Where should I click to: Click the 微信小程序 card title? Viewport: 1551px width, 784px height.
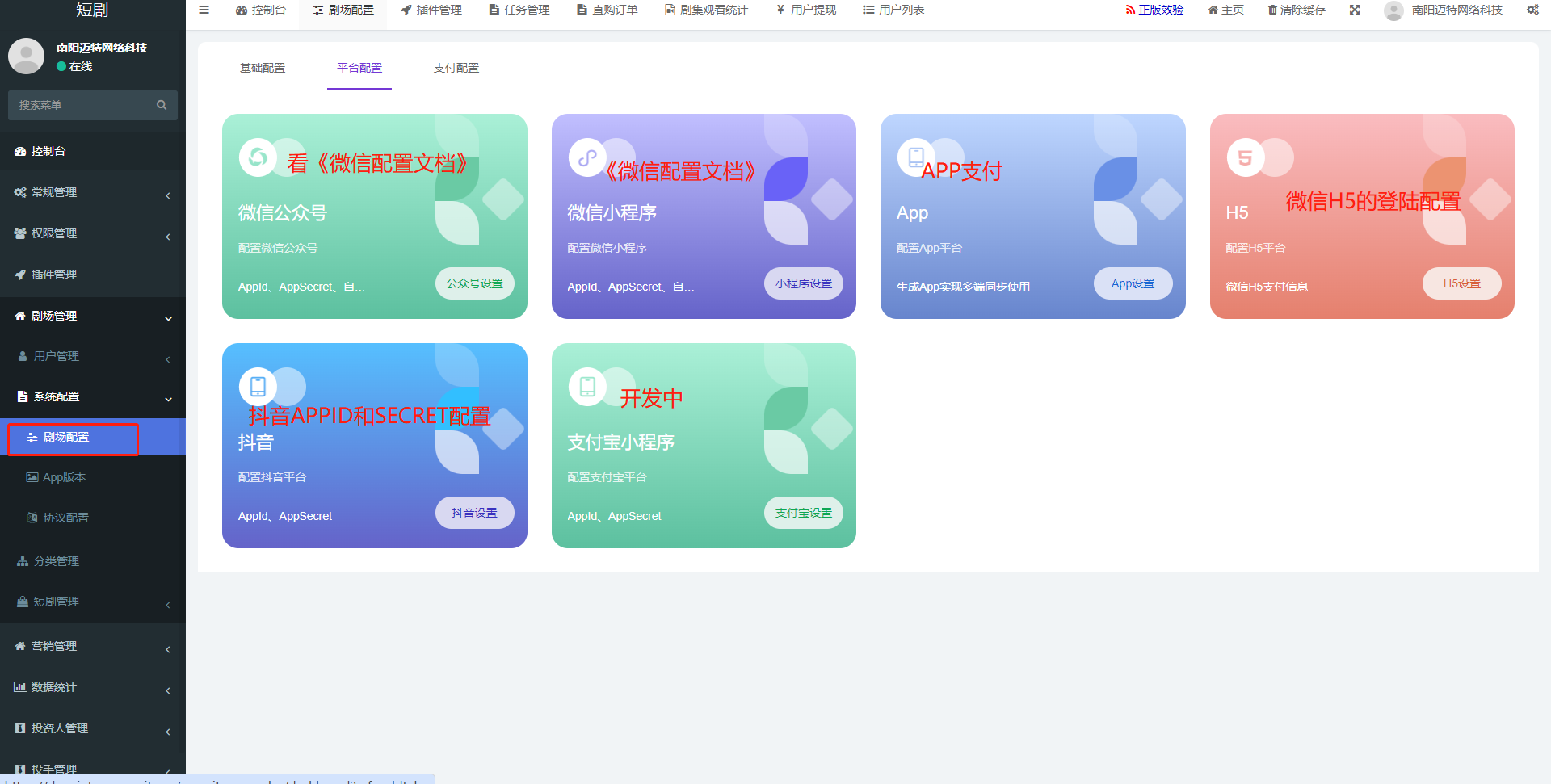(x=612, y=212)
